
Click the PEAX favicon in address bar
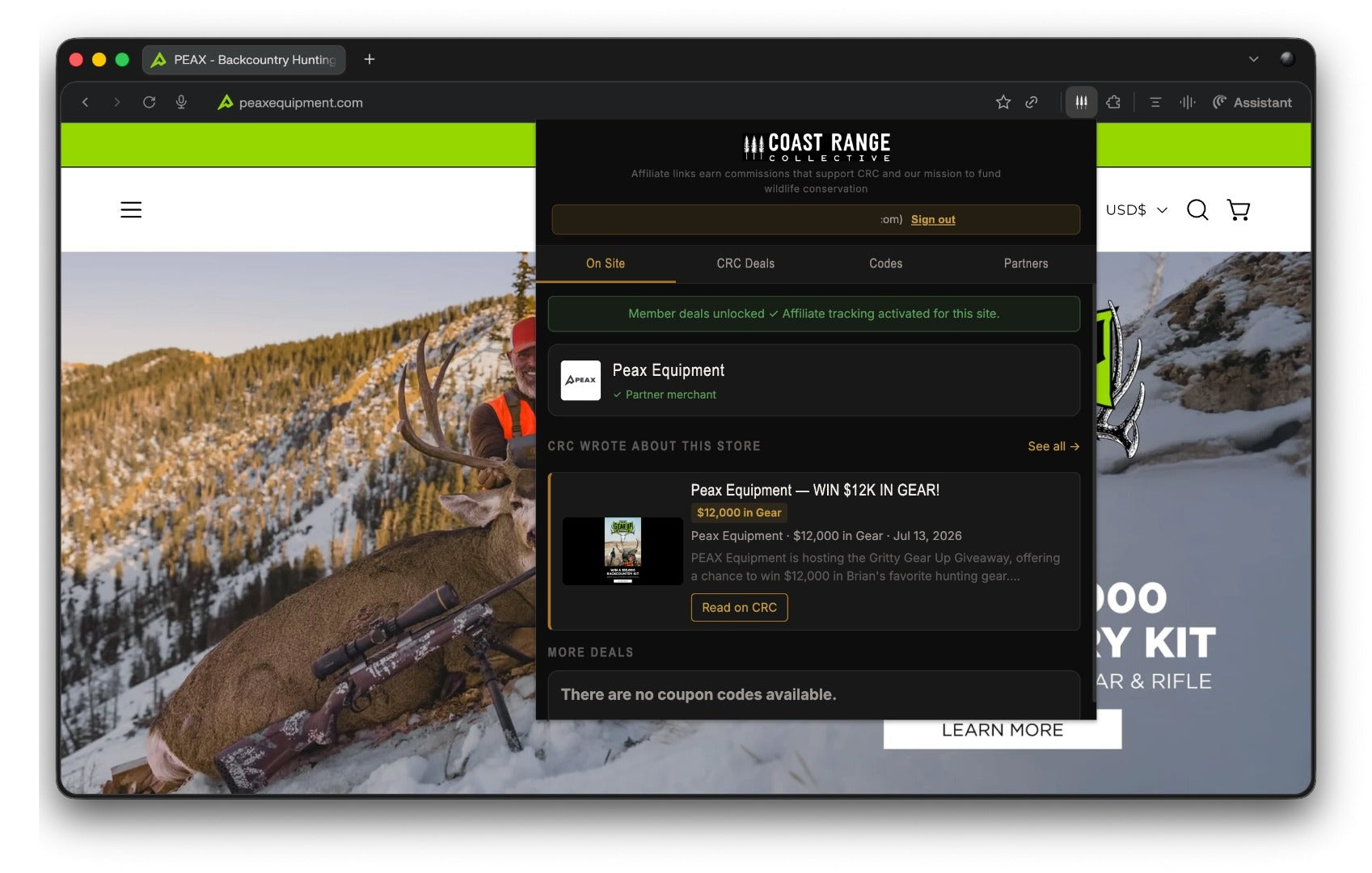[x=226, y=102]
